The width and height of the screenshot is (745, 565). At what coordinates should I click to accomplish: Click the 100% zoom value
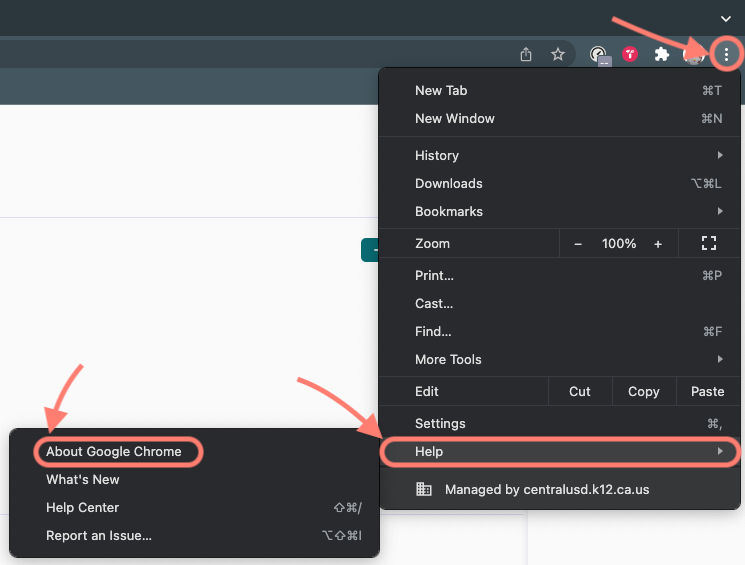point(619,244)
